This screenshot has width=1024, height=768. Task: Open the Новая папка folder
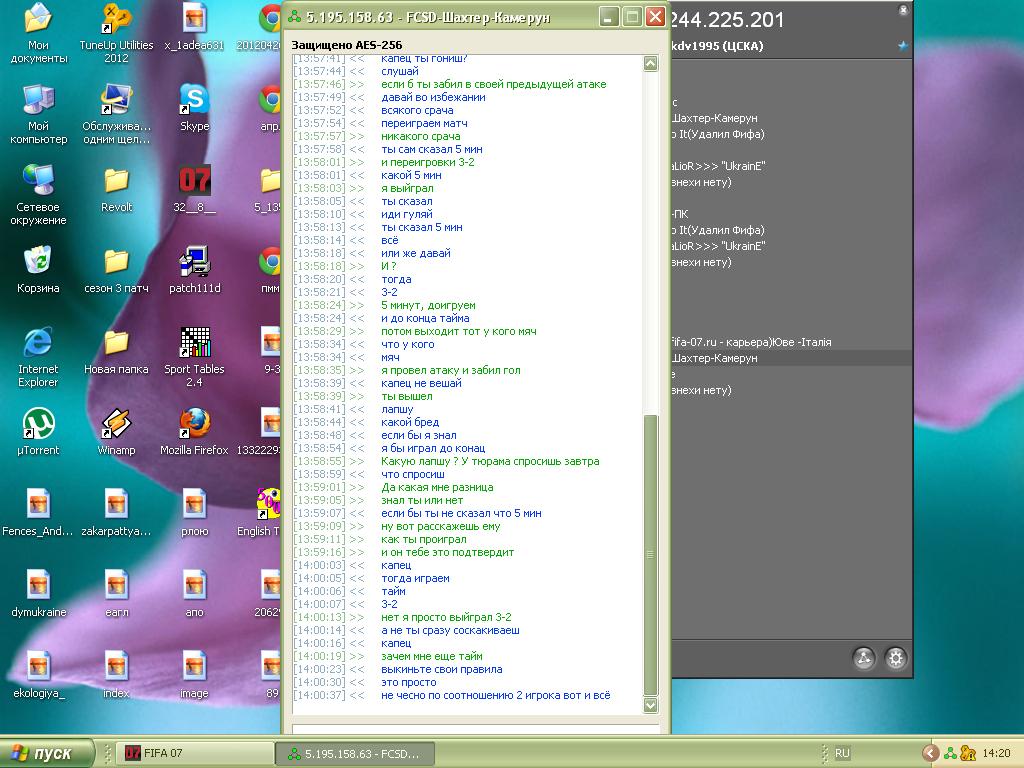[116, 351]
